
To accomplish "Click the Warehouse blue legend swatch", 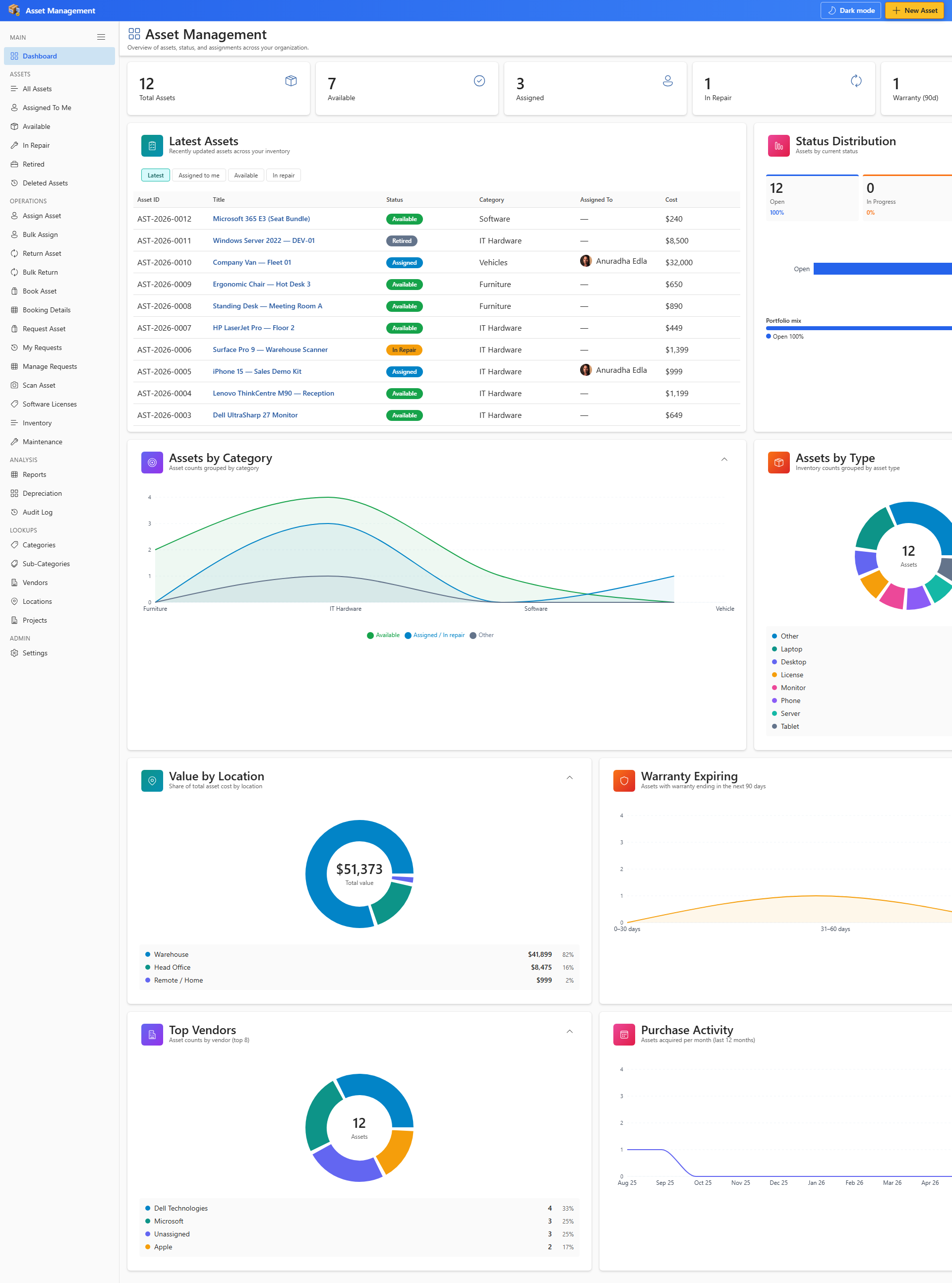I will [148, 954].
